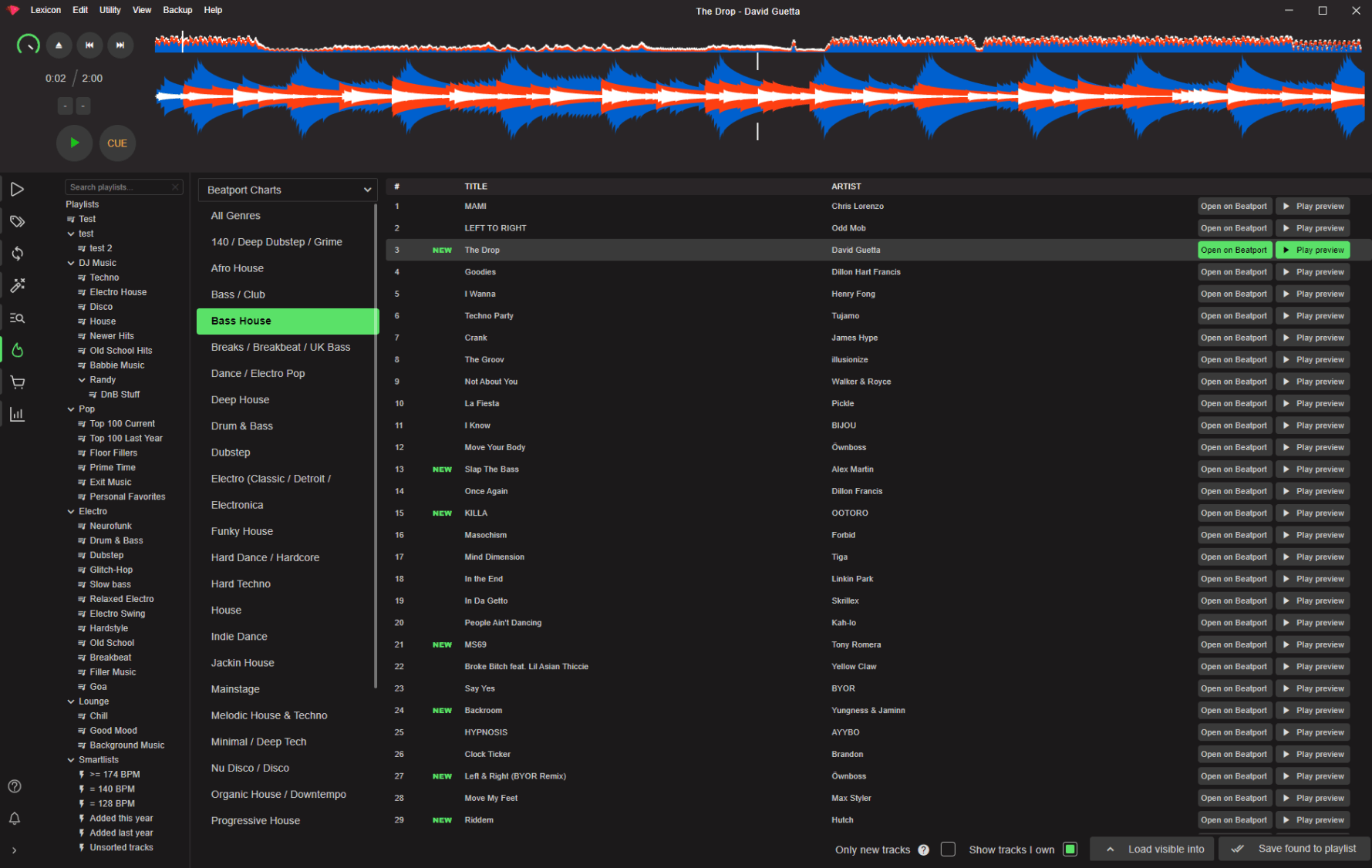Collapse the DJ Music folder
This screenshot has height=868, width=1372.
tap(71, 264)
